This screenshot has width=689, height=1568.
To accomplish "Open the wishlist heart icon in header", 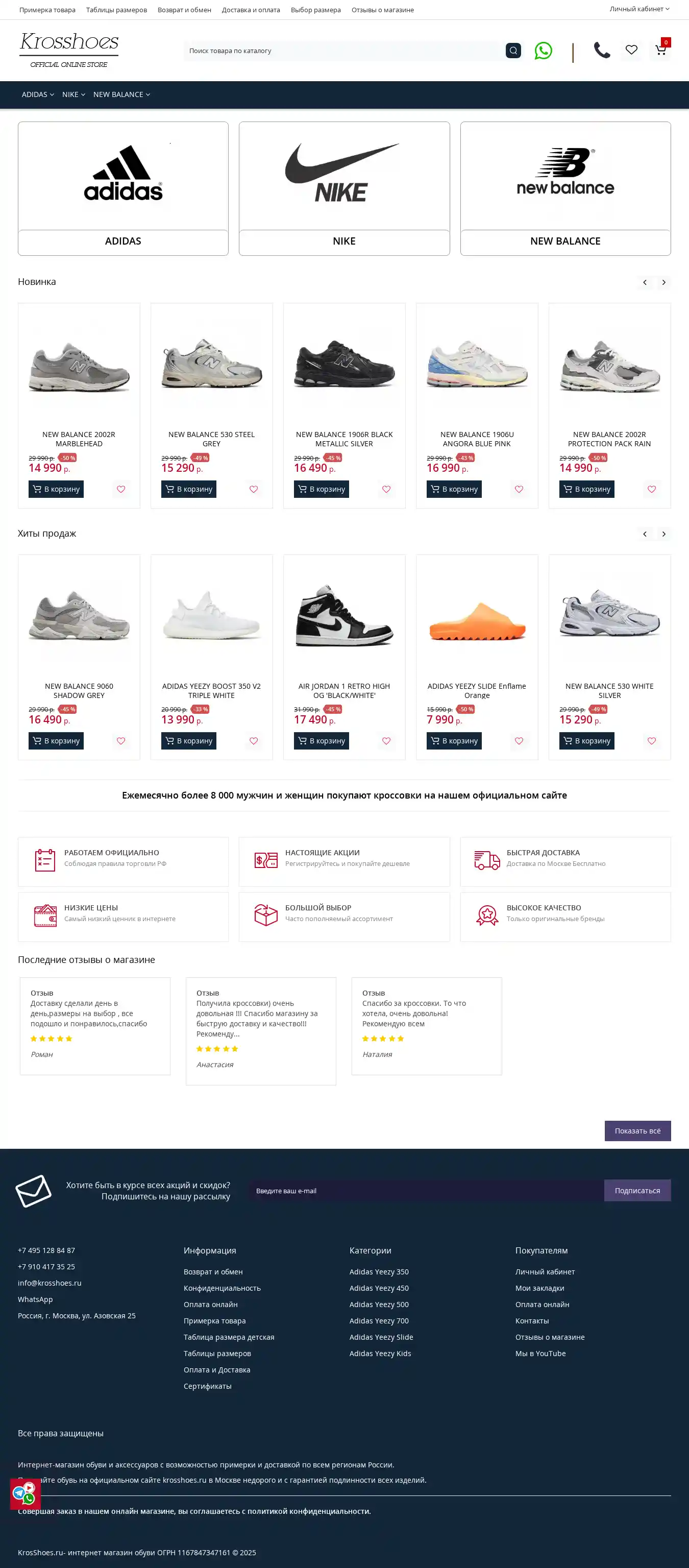I will pyautogui.click(x=631, y=50).
